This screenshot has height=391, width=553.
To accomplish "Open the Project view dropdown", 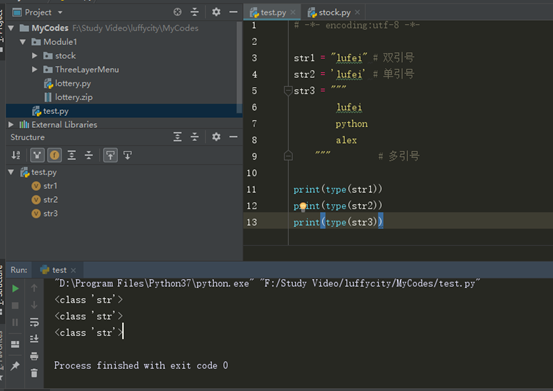I will click(60, 12).
